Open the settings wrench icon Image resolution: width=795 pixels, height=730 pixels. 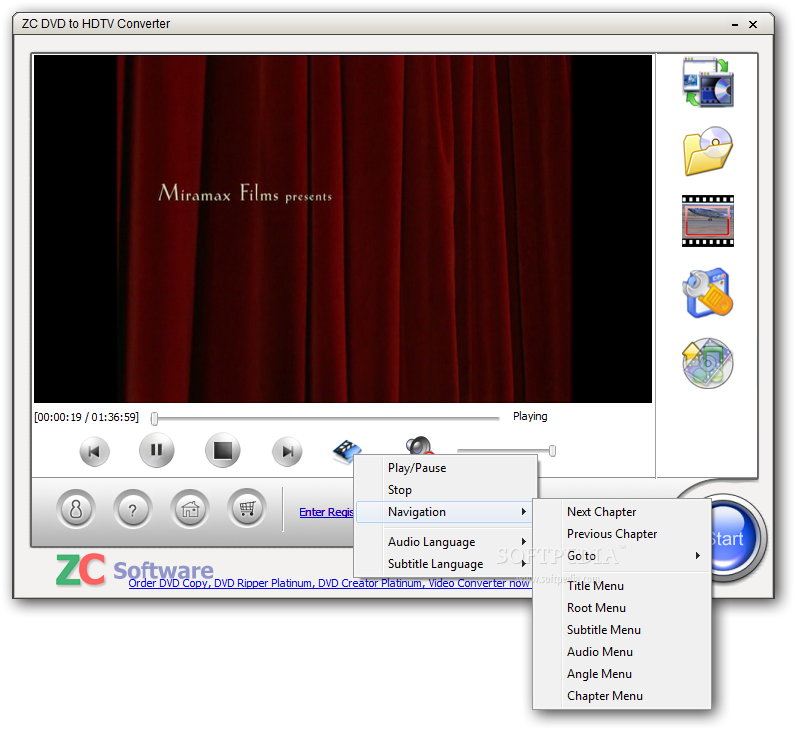click(x=708, y=293)
